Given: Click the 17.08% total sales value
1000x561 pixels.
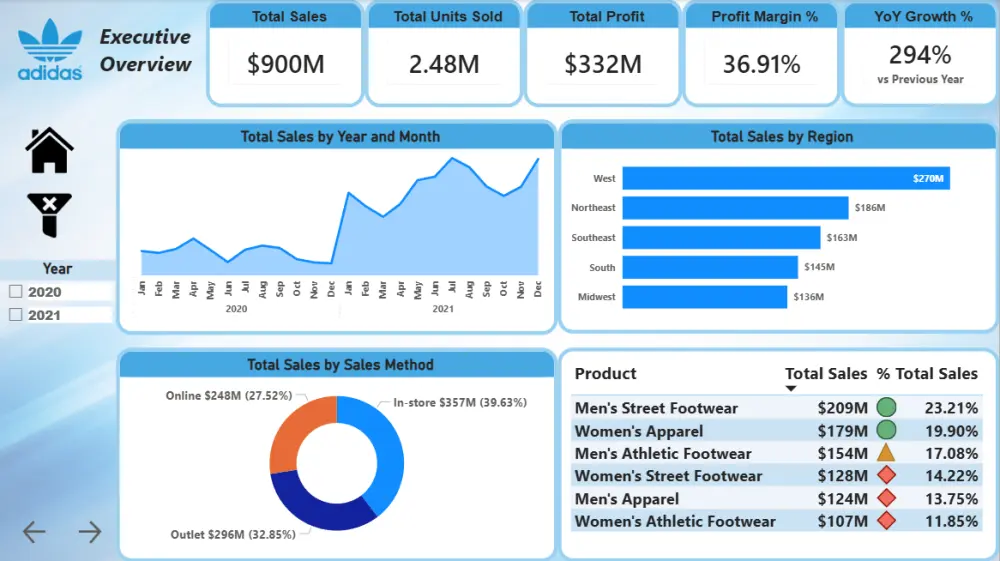Looking at the screenshot, I should coord(951,453).
